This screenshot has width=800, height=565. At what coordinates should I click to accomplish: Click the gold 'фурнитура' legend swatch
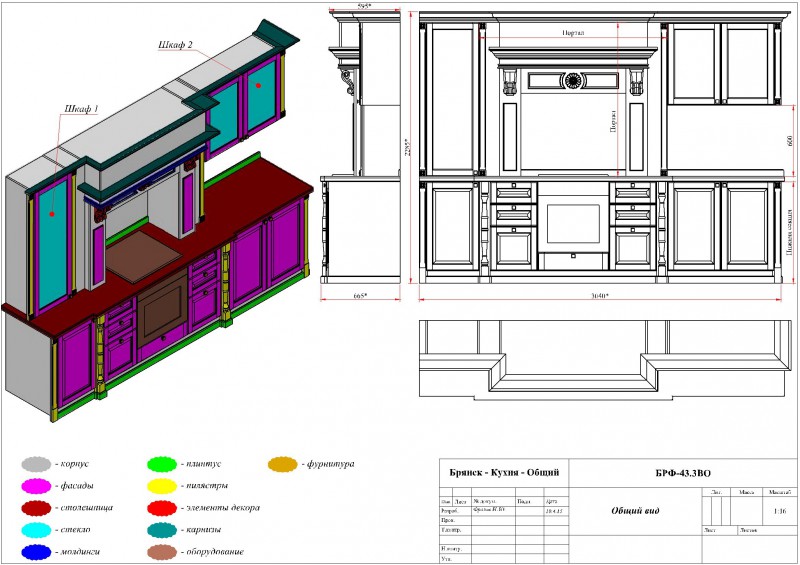click(283, 464)
